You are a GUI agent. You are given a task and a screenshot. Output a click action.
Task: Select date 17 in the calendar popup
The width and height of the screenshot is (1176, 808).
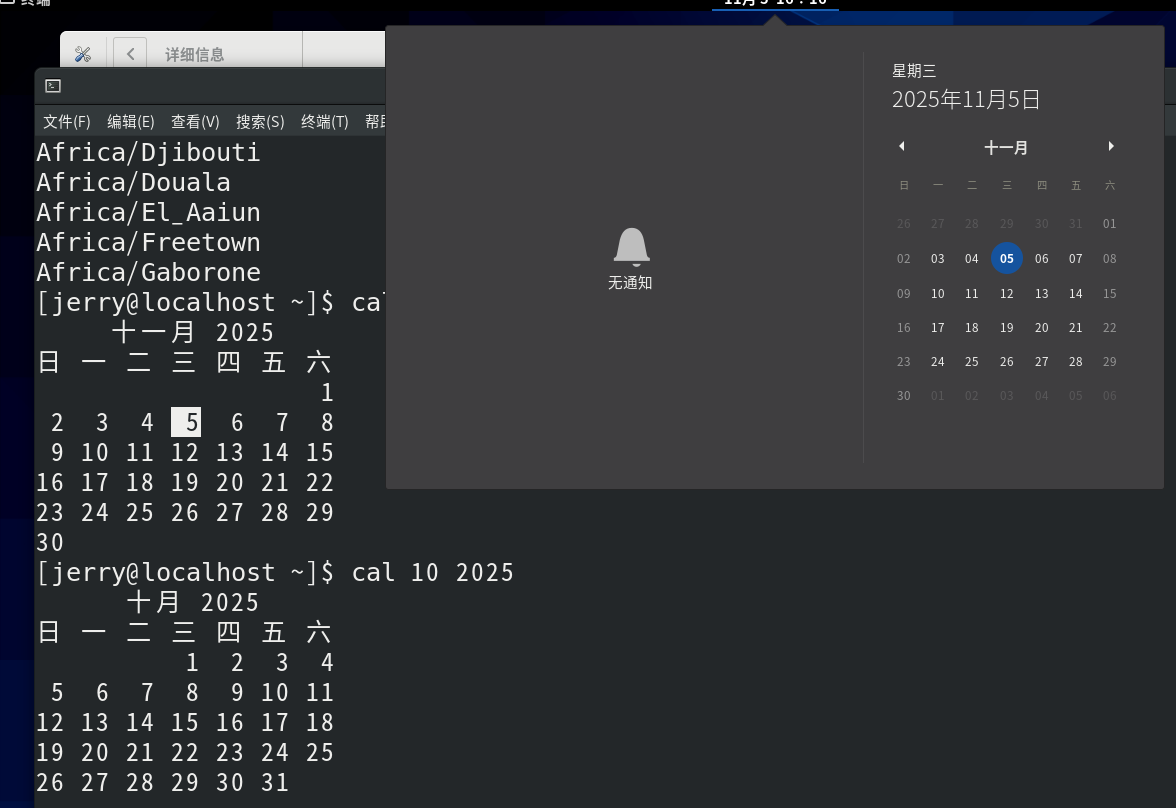click(938, 328)
